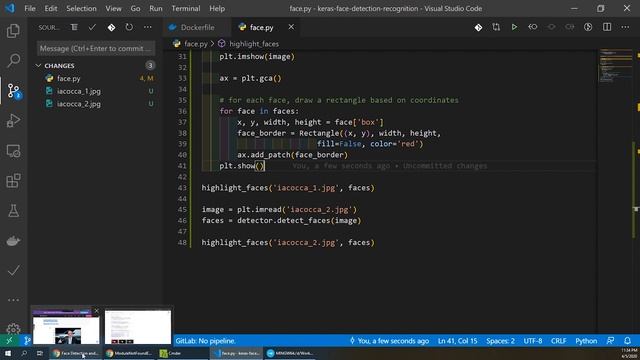The image size is (640, 360).
Task: Open the Manage gear settings
Action: [x=13, y=329]
